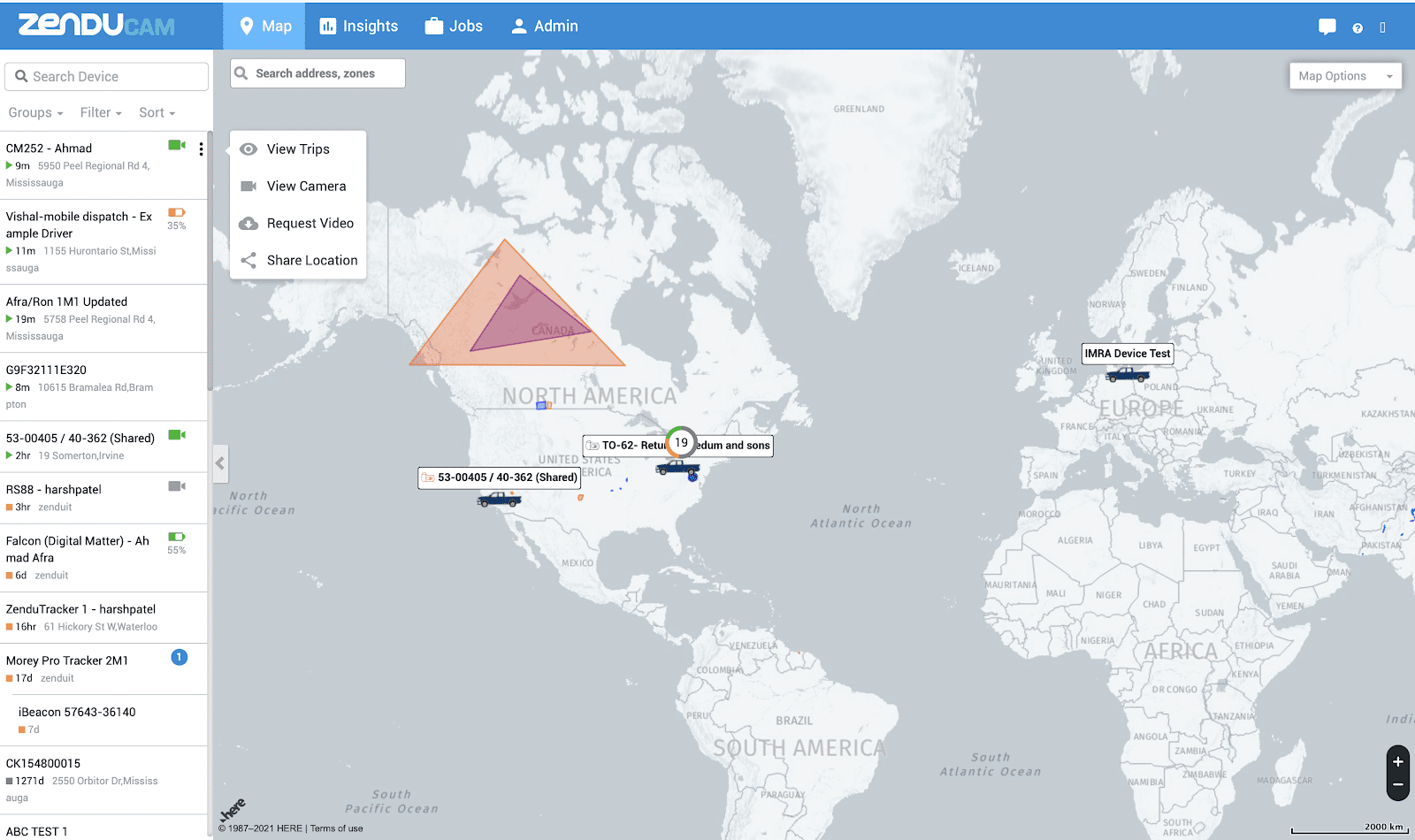Open the Filter dropdown

coord(101,112)
